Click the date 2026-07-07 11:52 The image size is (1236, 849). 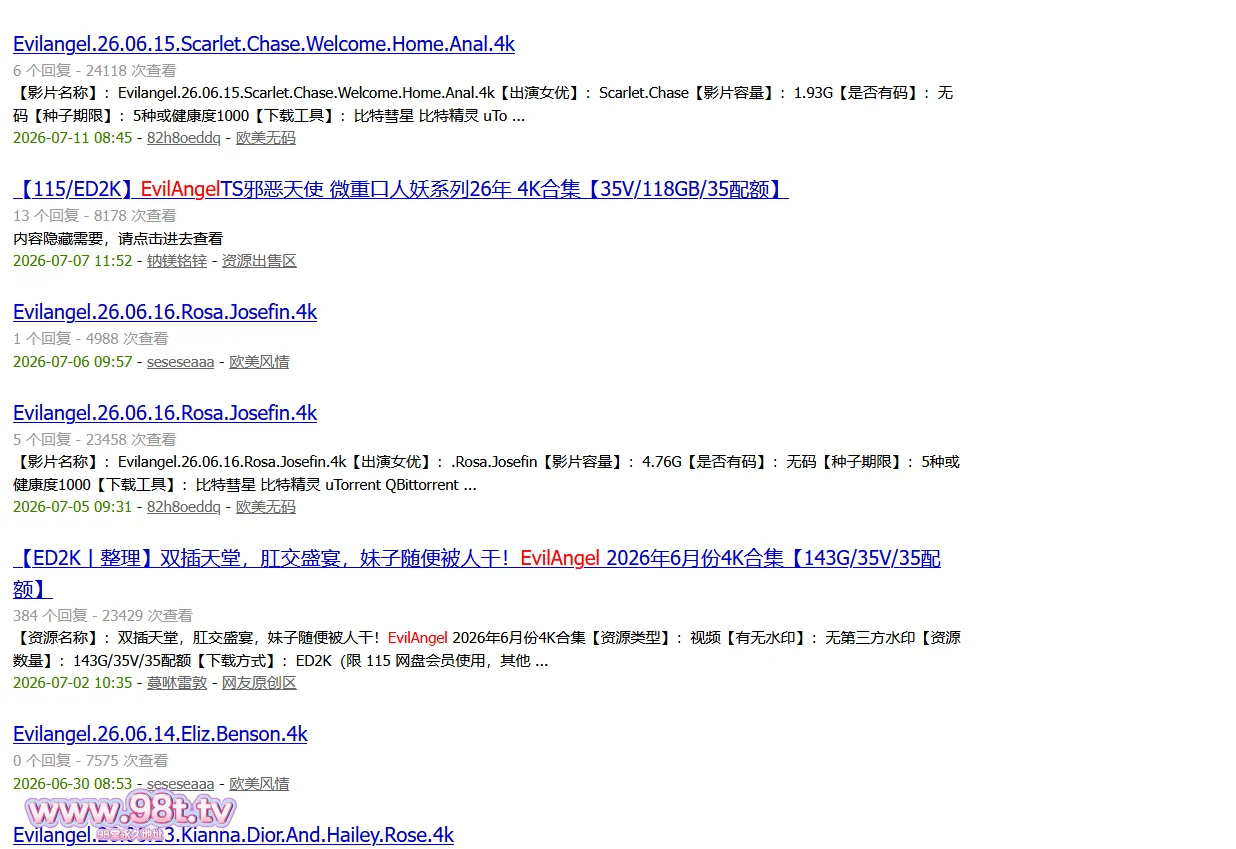(x=72, y=261)
